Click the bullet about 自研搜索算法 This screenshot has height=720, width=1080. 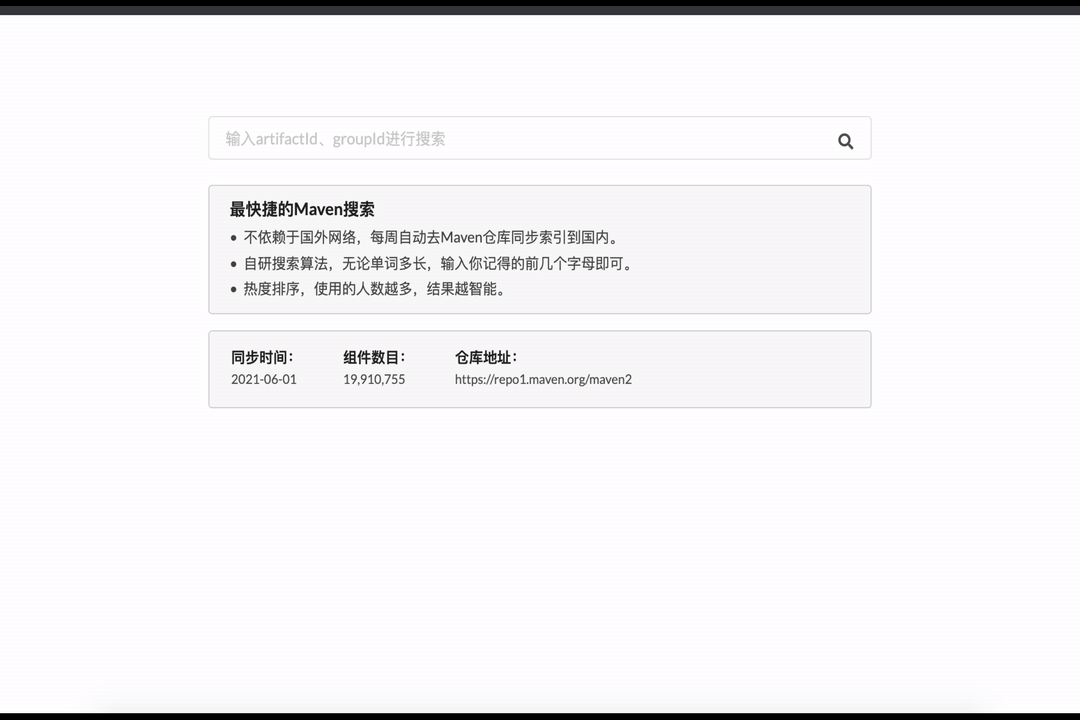click(437, 263)
